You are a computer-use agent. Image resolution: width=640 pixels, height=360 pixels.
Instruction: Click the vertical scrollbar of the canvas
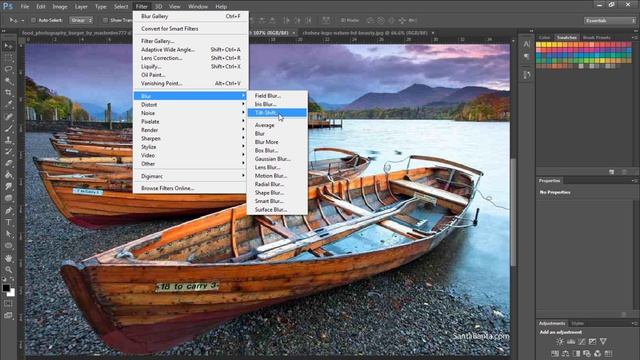point(513,212)
